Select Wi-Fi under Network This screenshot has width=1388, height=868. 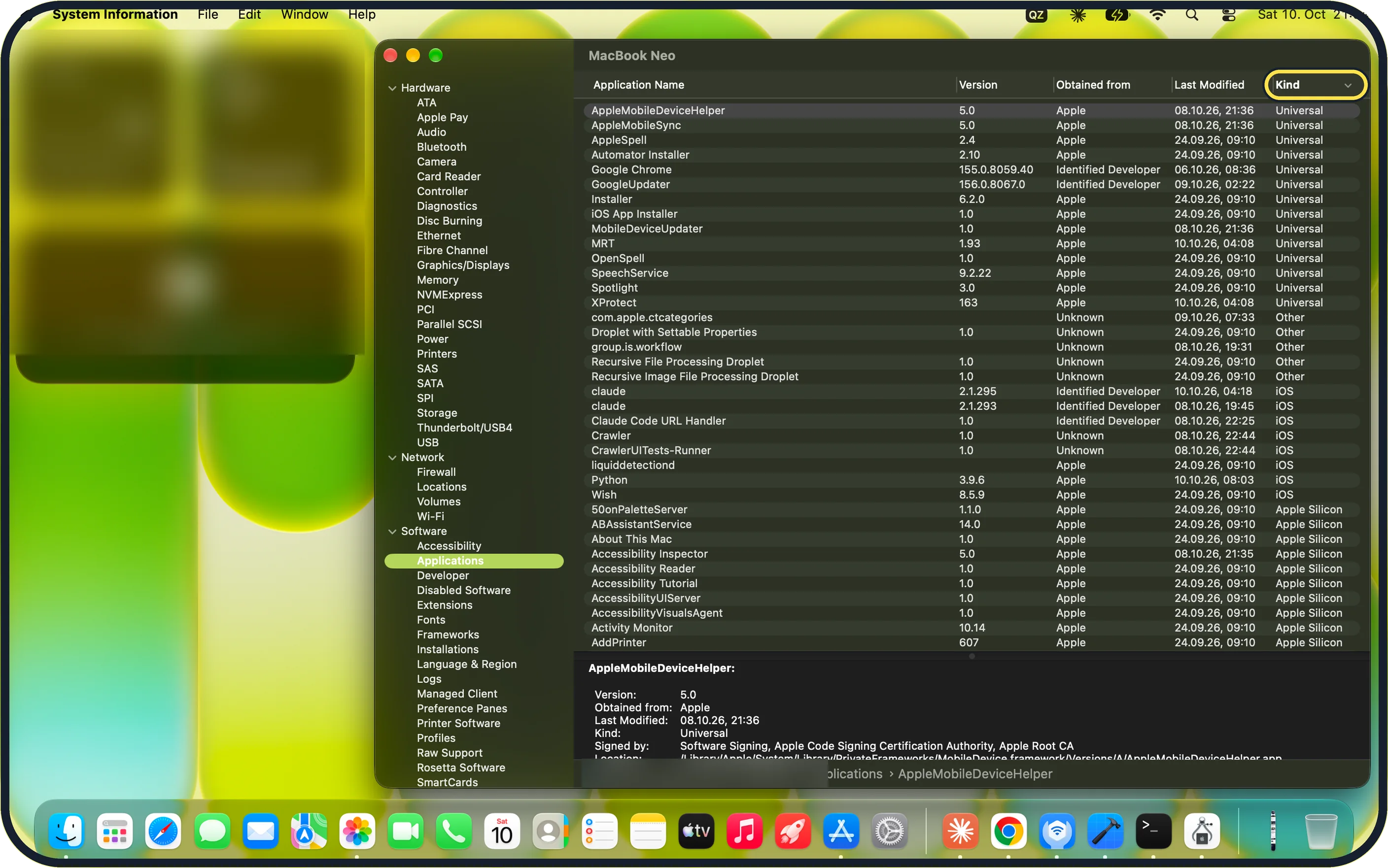tap(430, 517)
